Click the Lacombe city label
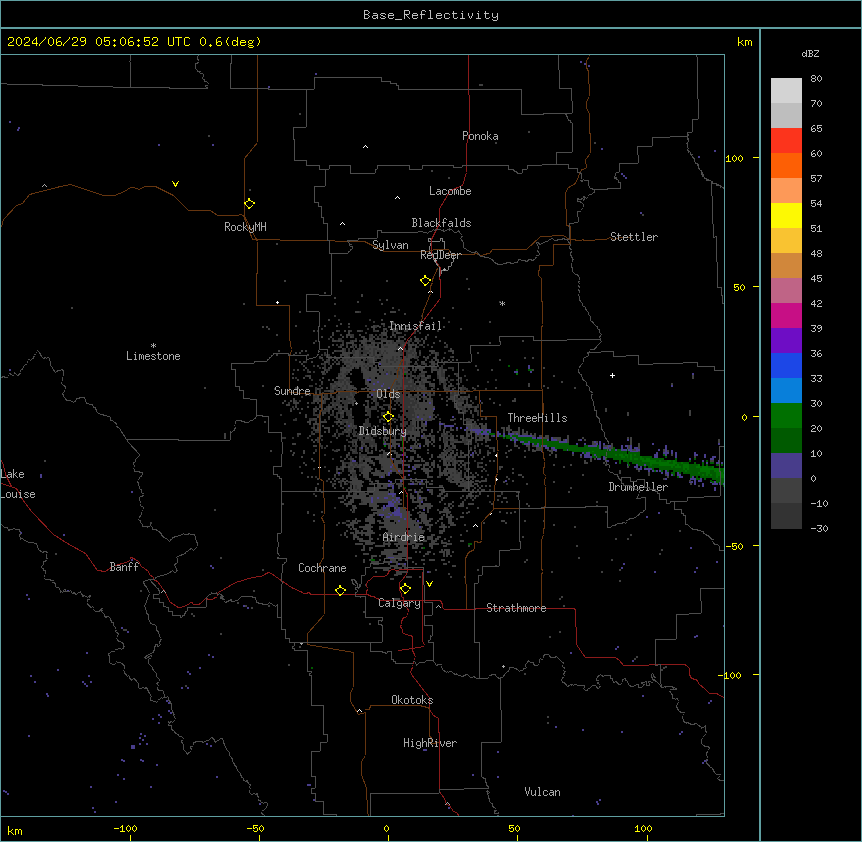 click(x=450, y=191)
